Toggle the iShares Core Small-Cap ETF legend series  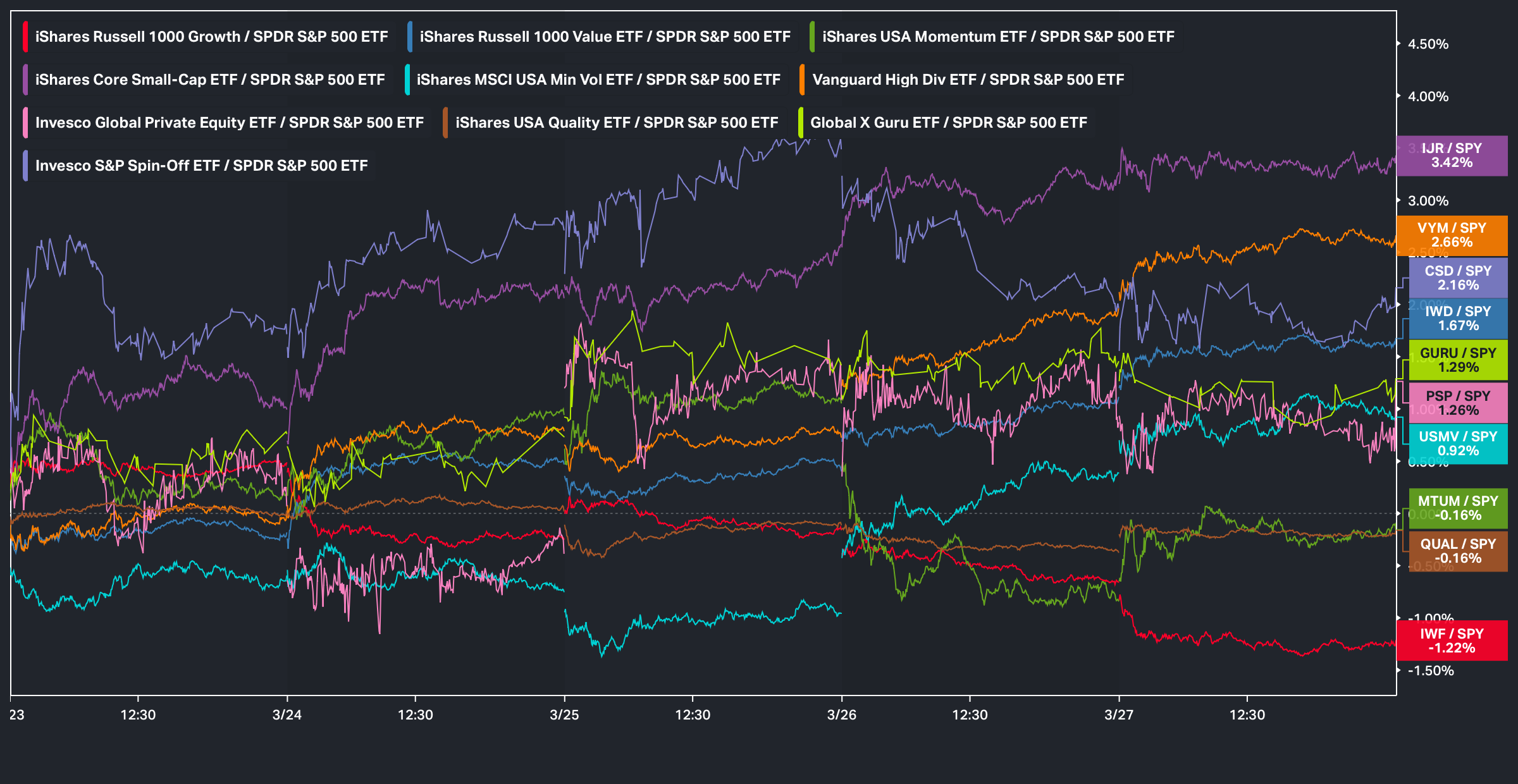[x=209, y=80]
